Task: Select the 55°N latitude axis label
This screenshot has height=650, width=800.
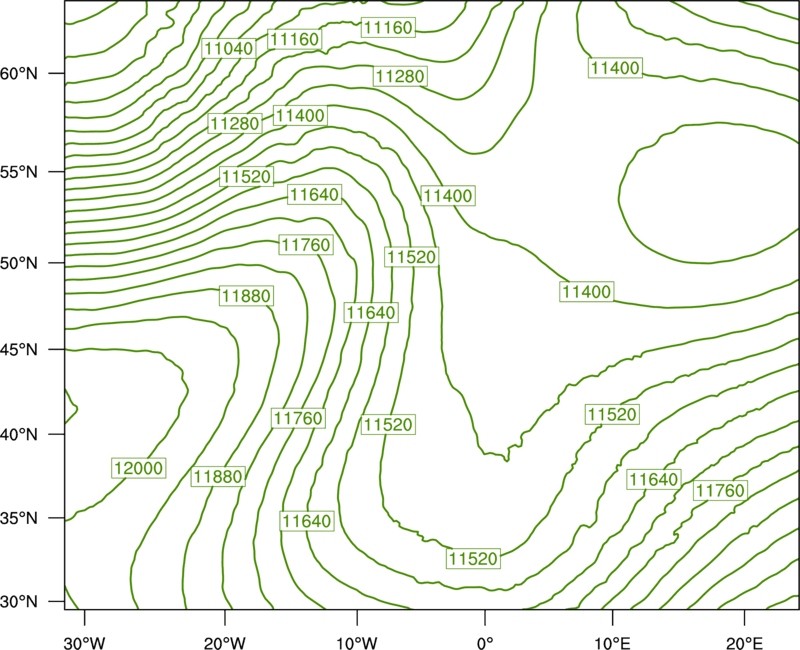Action: click(x=19, y=172)
